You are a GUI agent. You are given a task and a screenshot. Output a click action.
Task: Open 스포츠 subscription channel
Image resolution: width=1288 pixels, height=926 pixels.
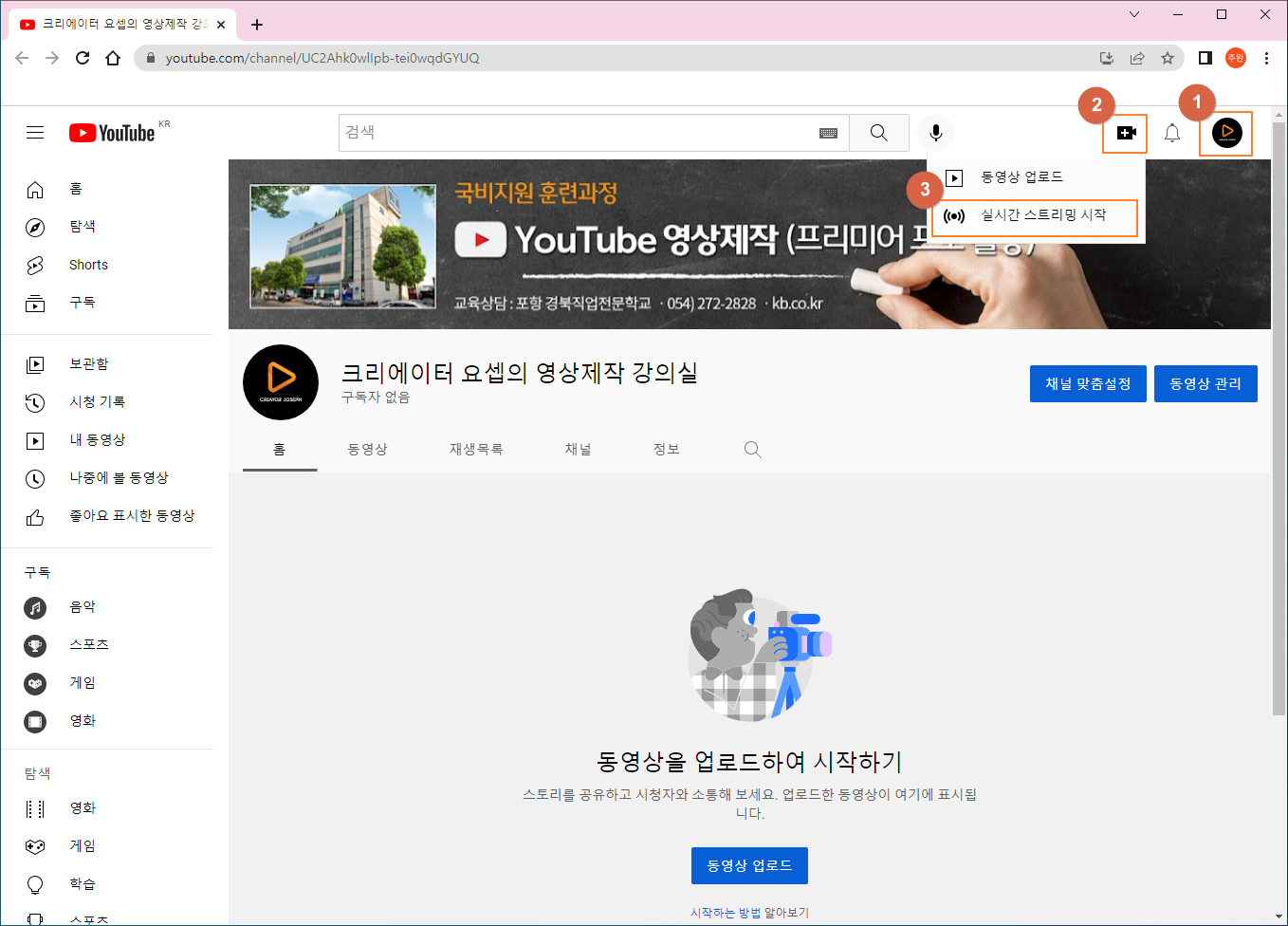pos(107,645)
